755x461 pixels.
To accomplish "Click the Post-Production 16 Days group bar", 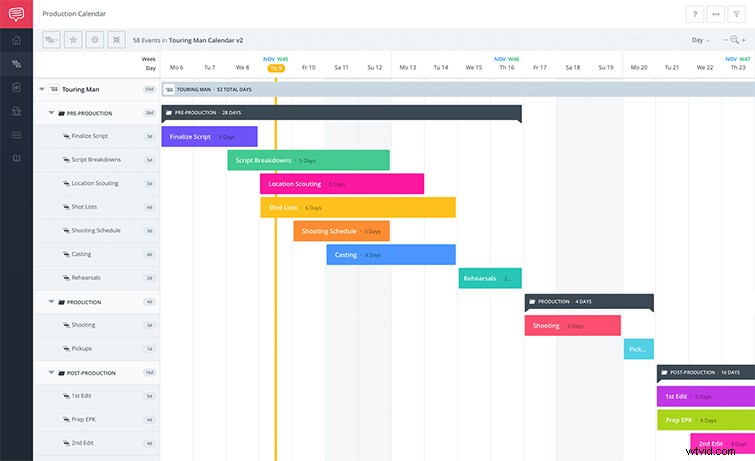I will pyautogui.click(x=706, y=372).
